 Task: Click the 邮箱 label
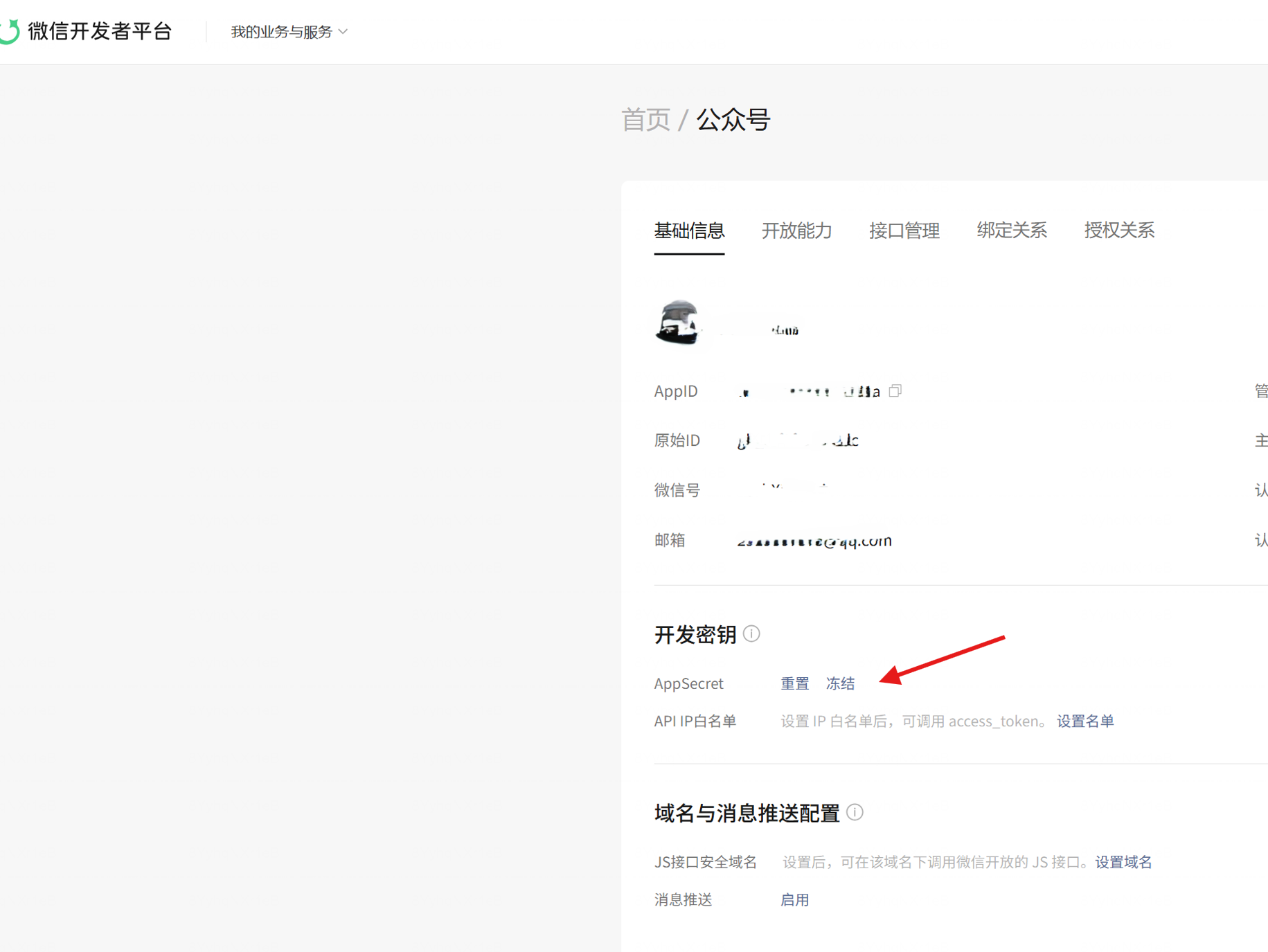coord(670,540)
